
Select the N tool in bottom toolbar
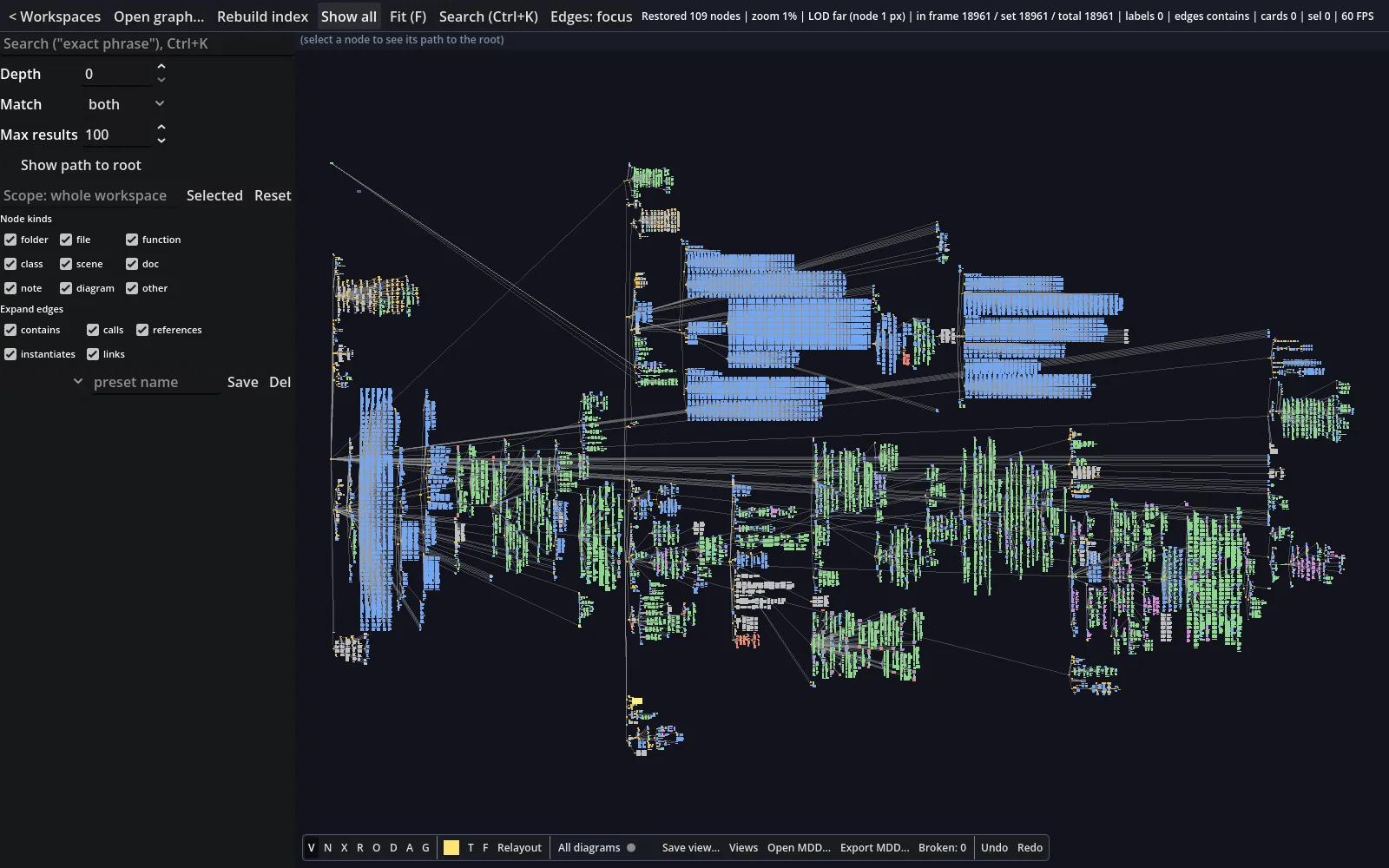tap(327, 848)
